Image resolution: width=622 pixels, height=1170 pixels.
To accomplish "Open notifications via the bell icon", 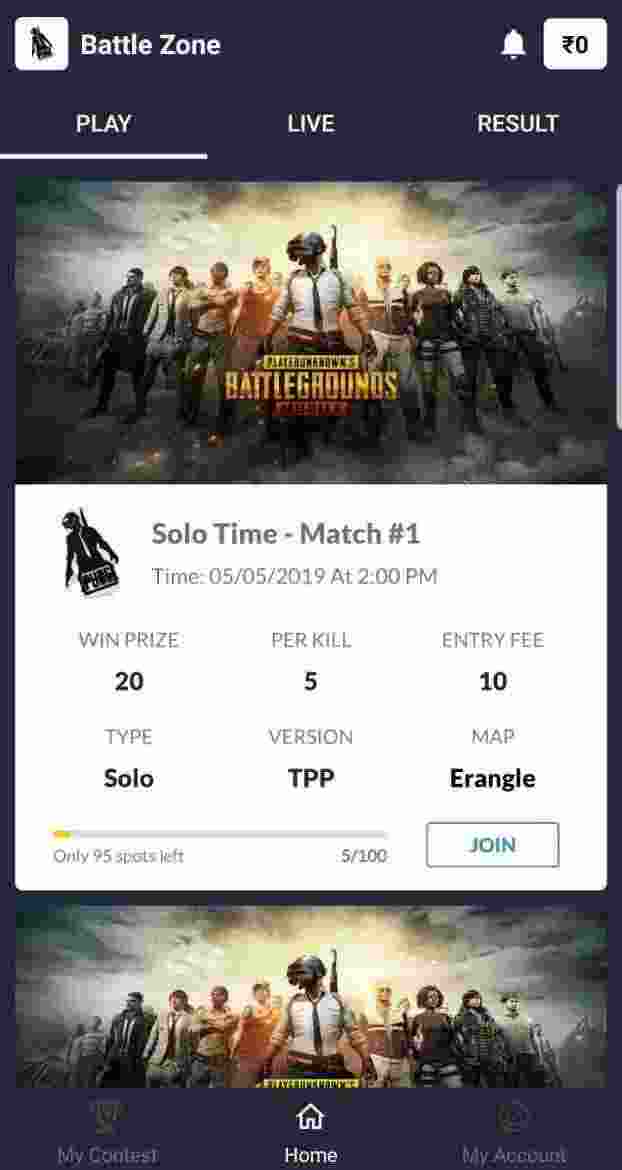I will click(x=513, y=45).
